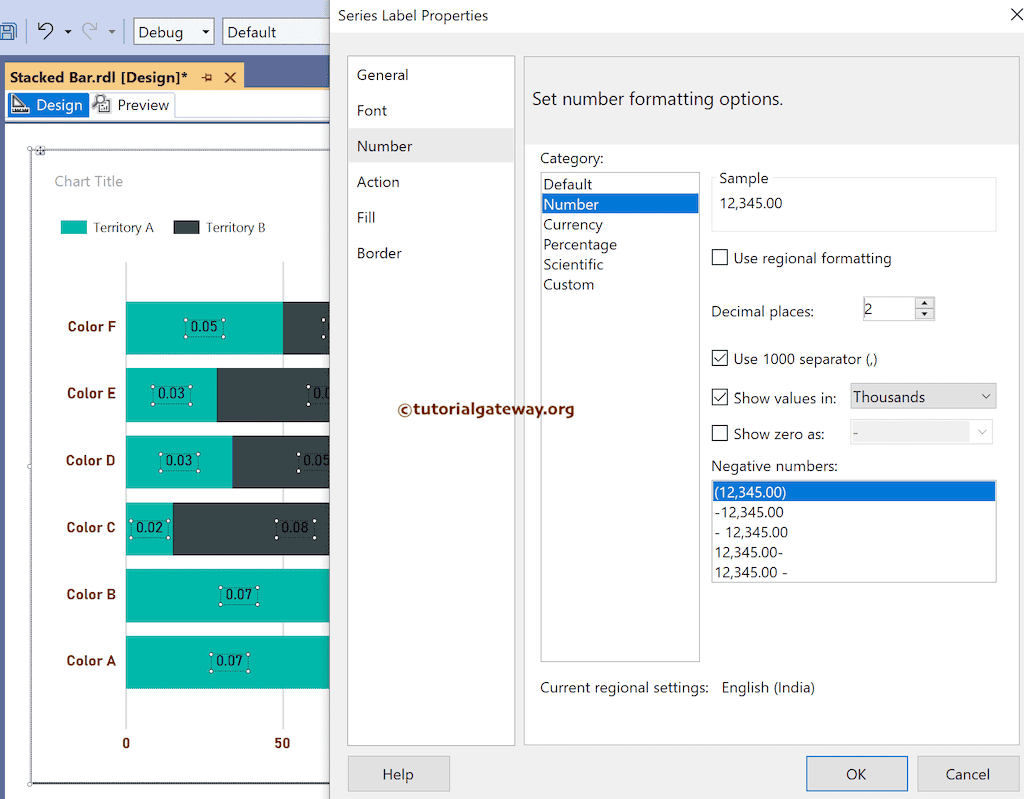Click OK to apply number formatting

point(856,773)
